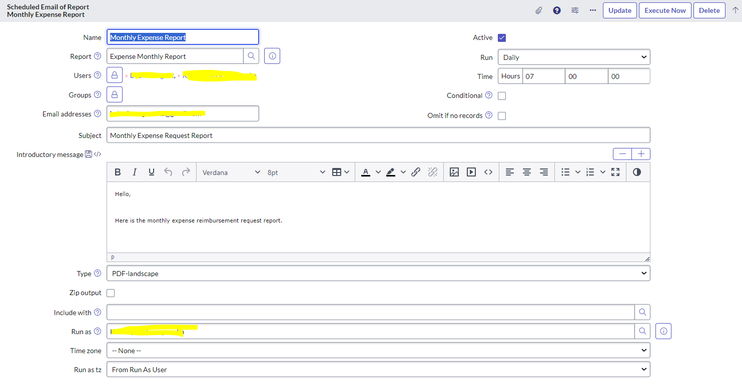Screen dimensions: 742x385
Task: Expand message editor with plus button
Action: pos(641,154)
